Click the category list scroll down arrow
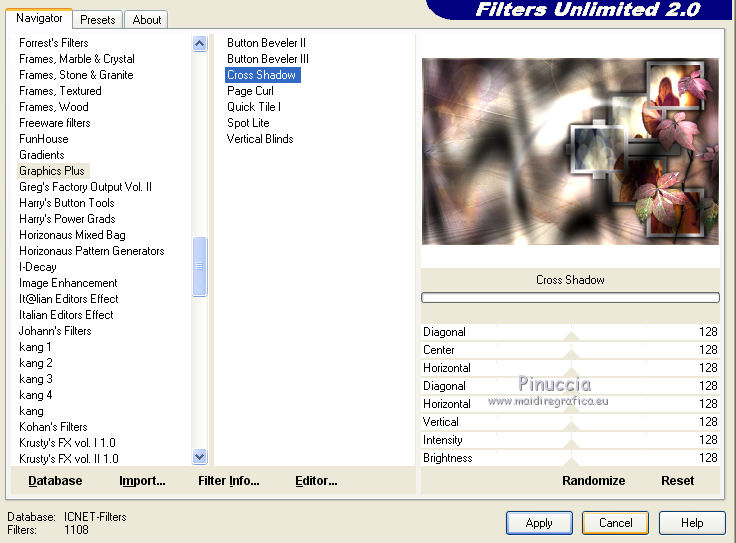This screenshot has width=736, height=543. 199,456
